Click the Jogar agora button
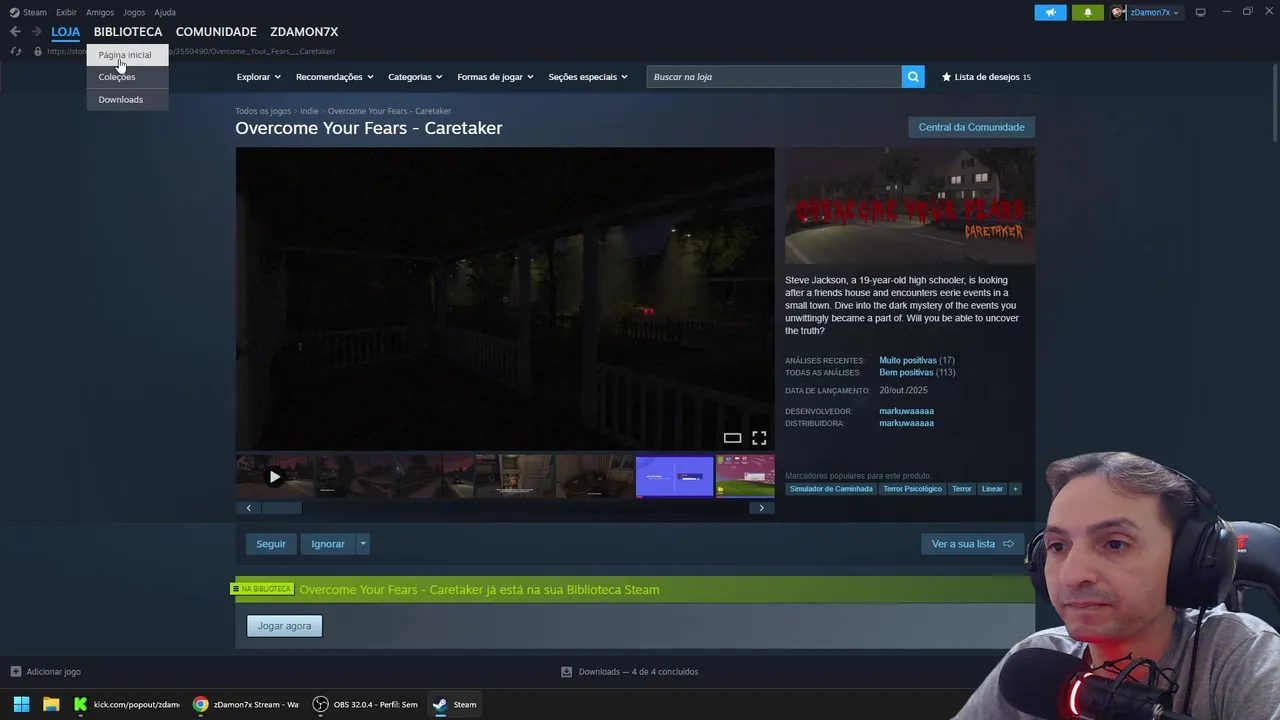Screen dimensions: 1280x720 tap(285, 626)
